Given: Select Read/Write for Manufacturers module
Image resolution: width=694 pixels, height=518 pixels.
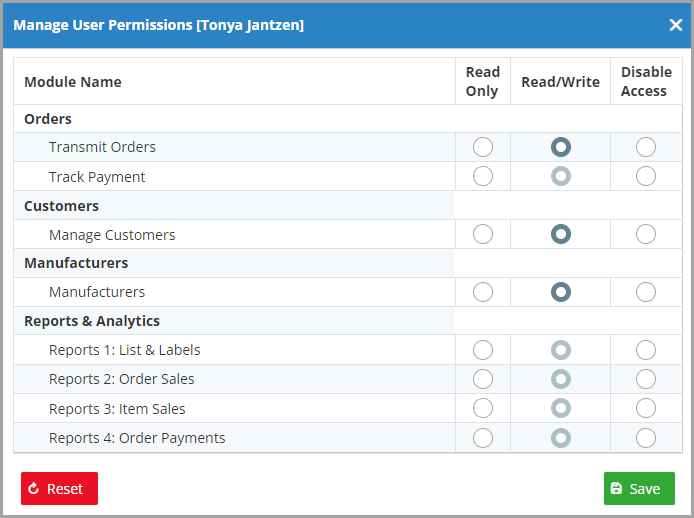Looking at the screenshot, I should [560, 292].
